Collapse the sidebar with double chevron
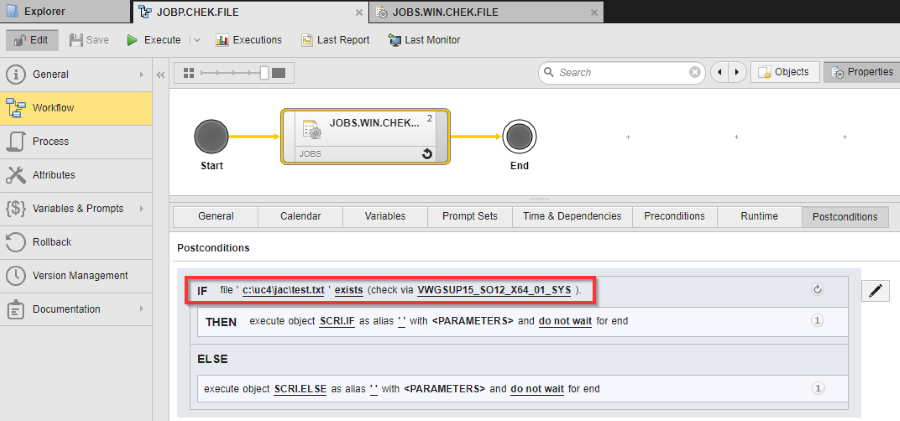Image resolution: width=900 pixels, height=421 pixels. (161, 75)
